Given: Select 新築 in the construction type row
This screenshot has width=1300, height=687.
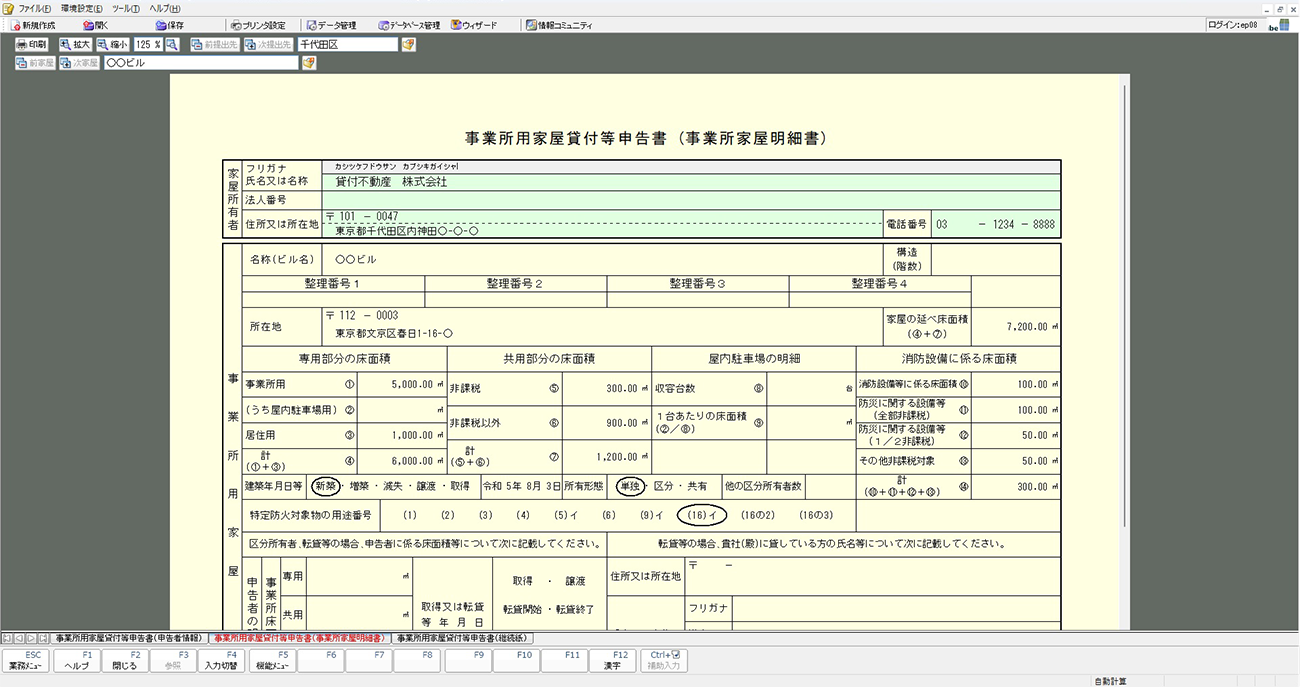Looking at the screenshot, I should tap(326, 487).
